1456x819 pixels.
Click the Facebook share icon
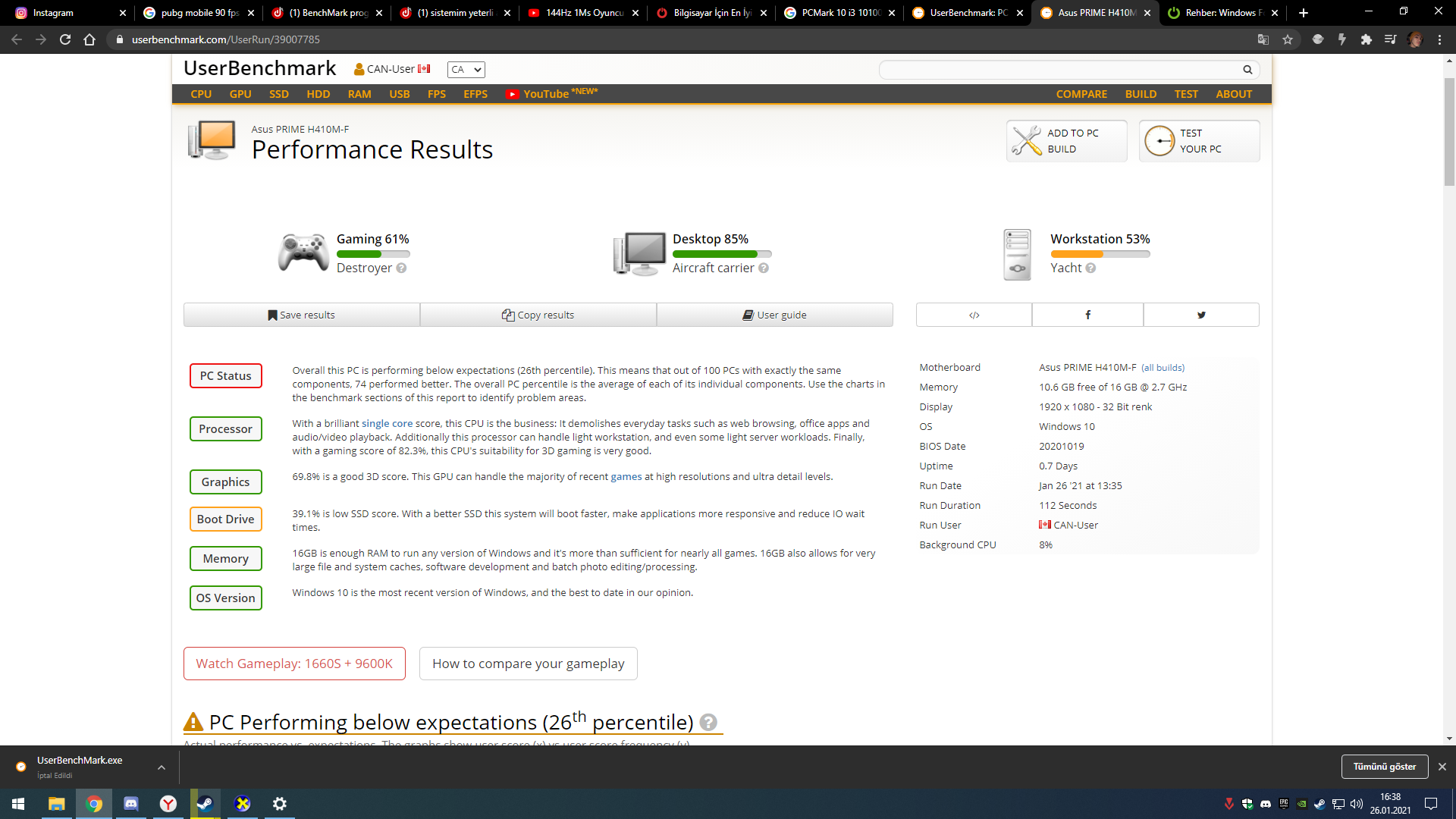click(1087, 315)
